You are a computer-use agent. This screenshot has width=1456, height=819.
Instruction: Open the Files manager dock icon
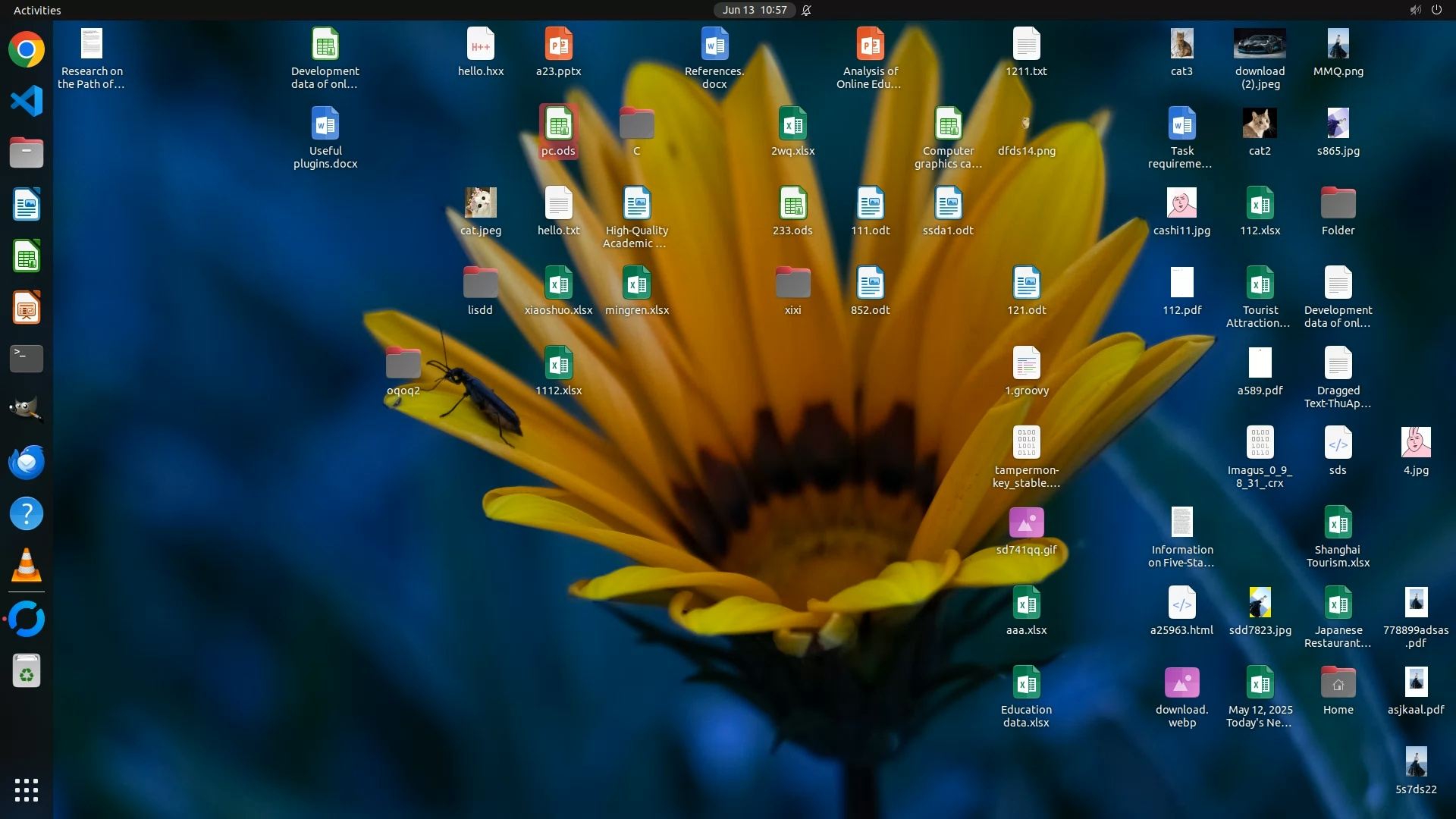27,152
